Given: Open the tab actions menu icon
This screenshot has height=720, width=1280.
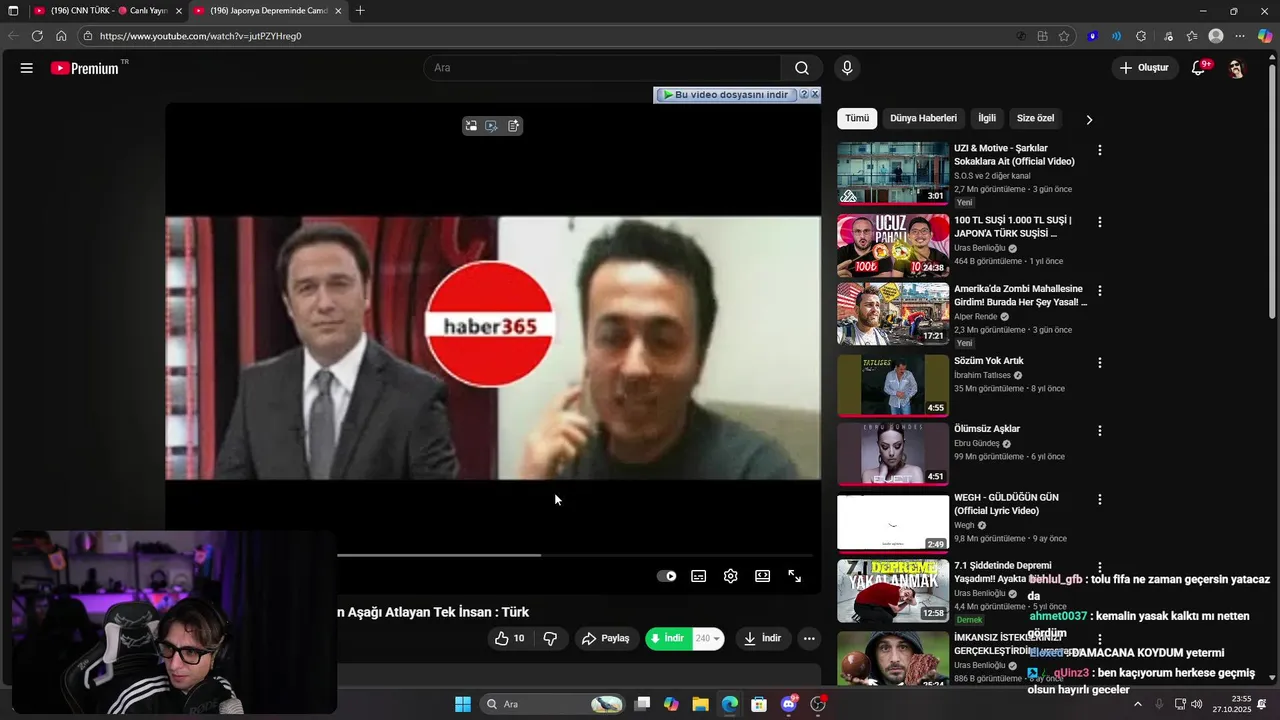Looking at the screenshot, I should (13, 11).
